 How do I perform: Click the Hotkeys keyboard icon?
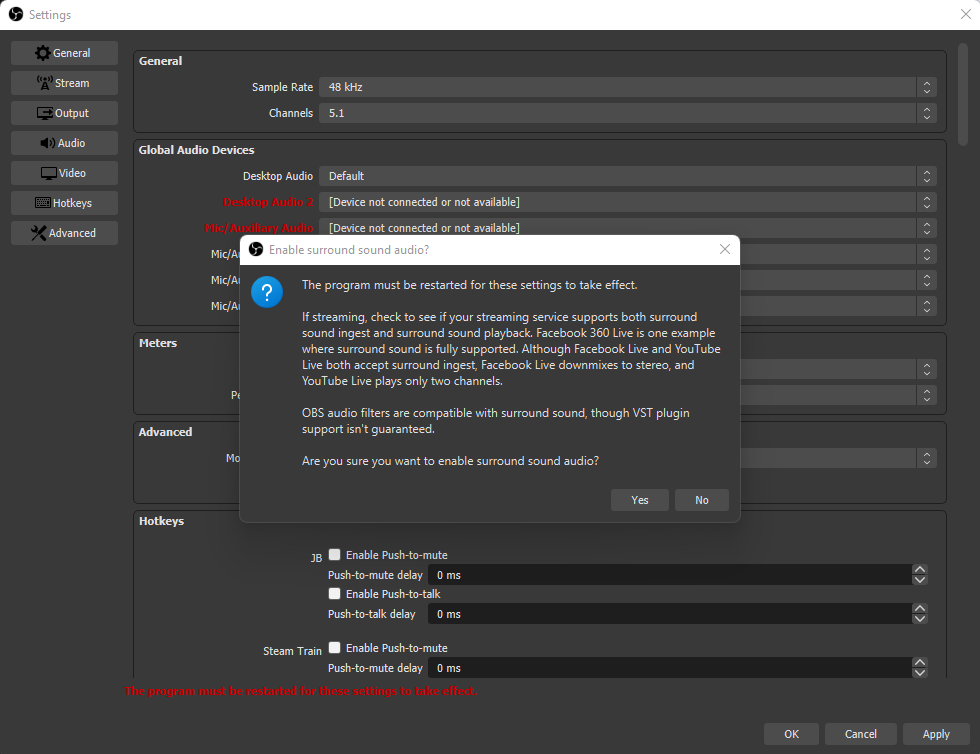coord(42,203)
